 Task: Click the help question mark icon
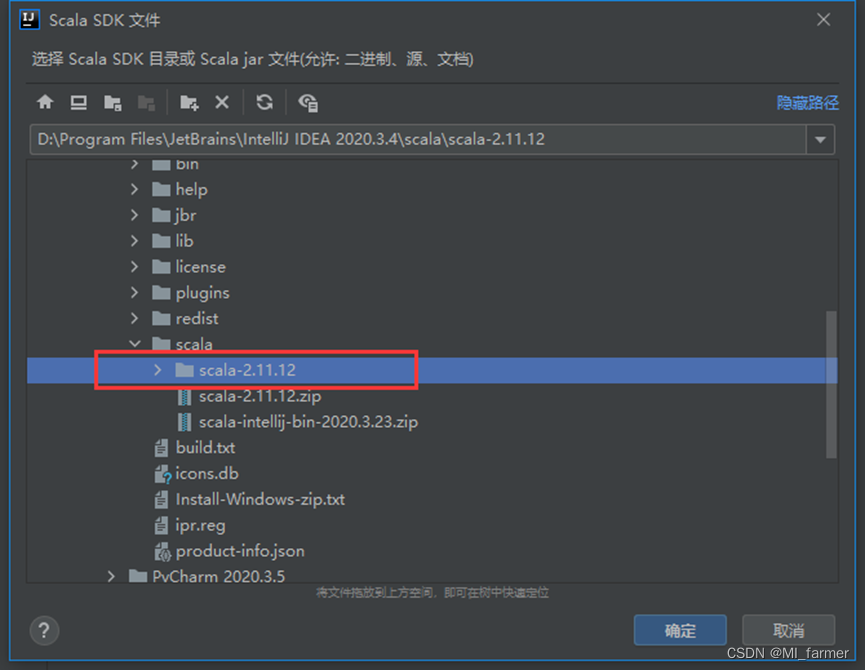(44, 630)
